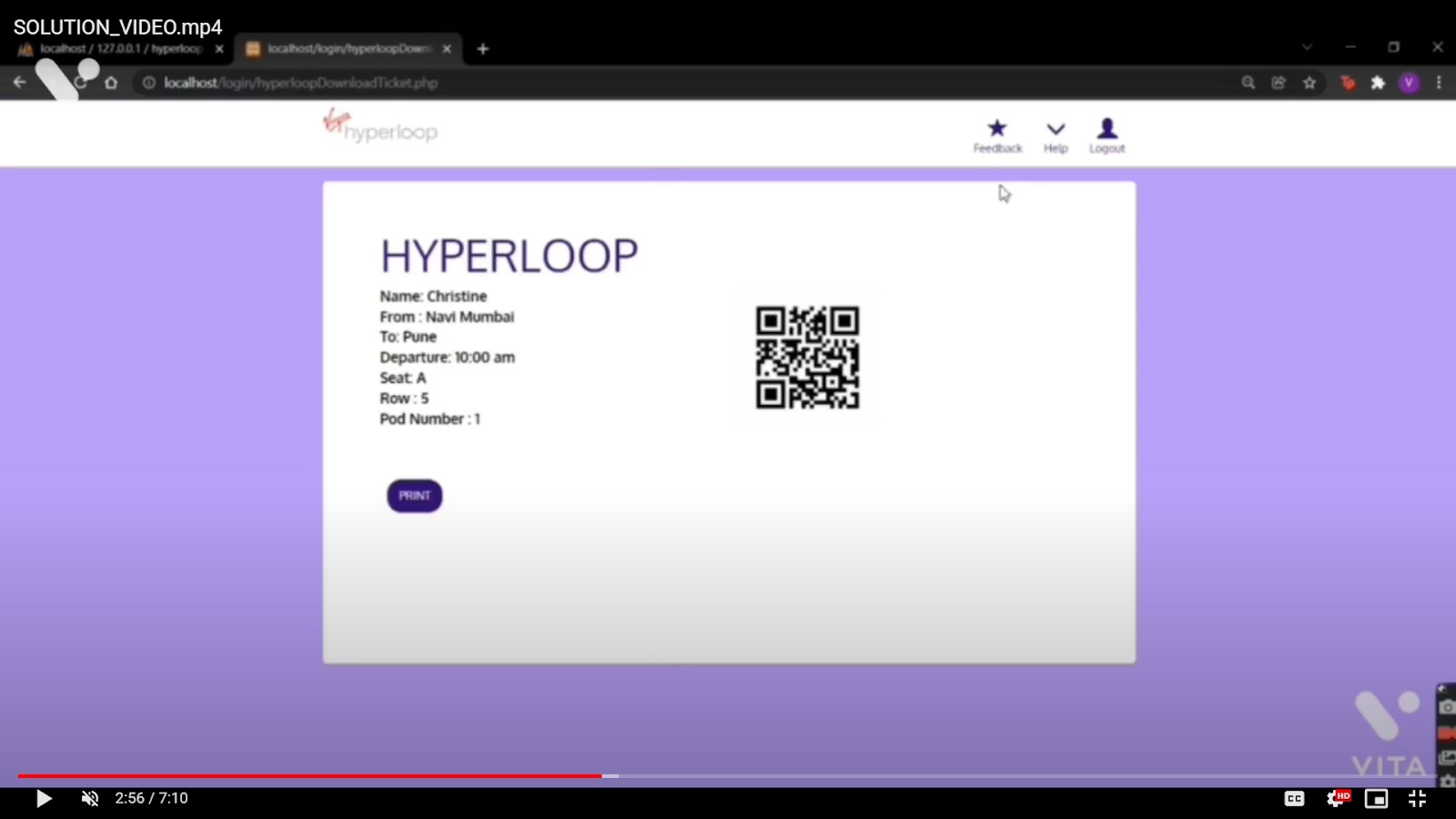Mute the video sound
The height and width of the screenshot is (819, 1456).
(88, 798)
